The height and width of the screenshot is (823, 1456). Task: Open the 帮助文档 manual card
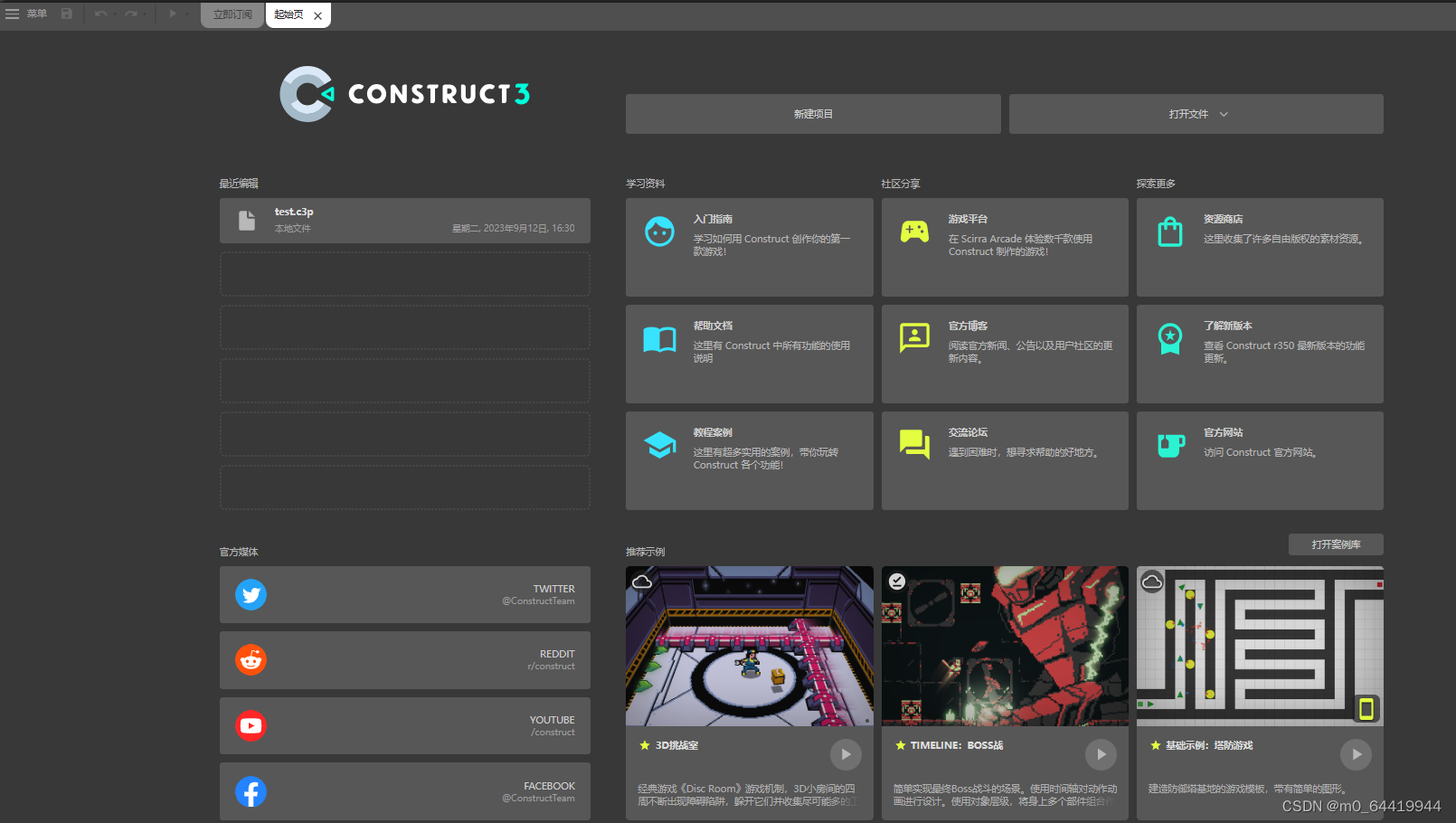pos(750,354)
